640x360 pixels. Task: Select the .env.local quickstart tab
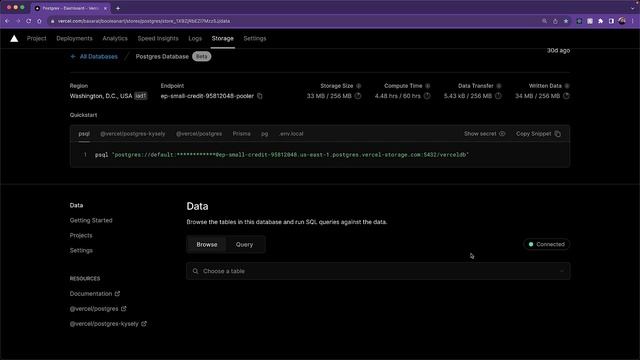[291, 134]
